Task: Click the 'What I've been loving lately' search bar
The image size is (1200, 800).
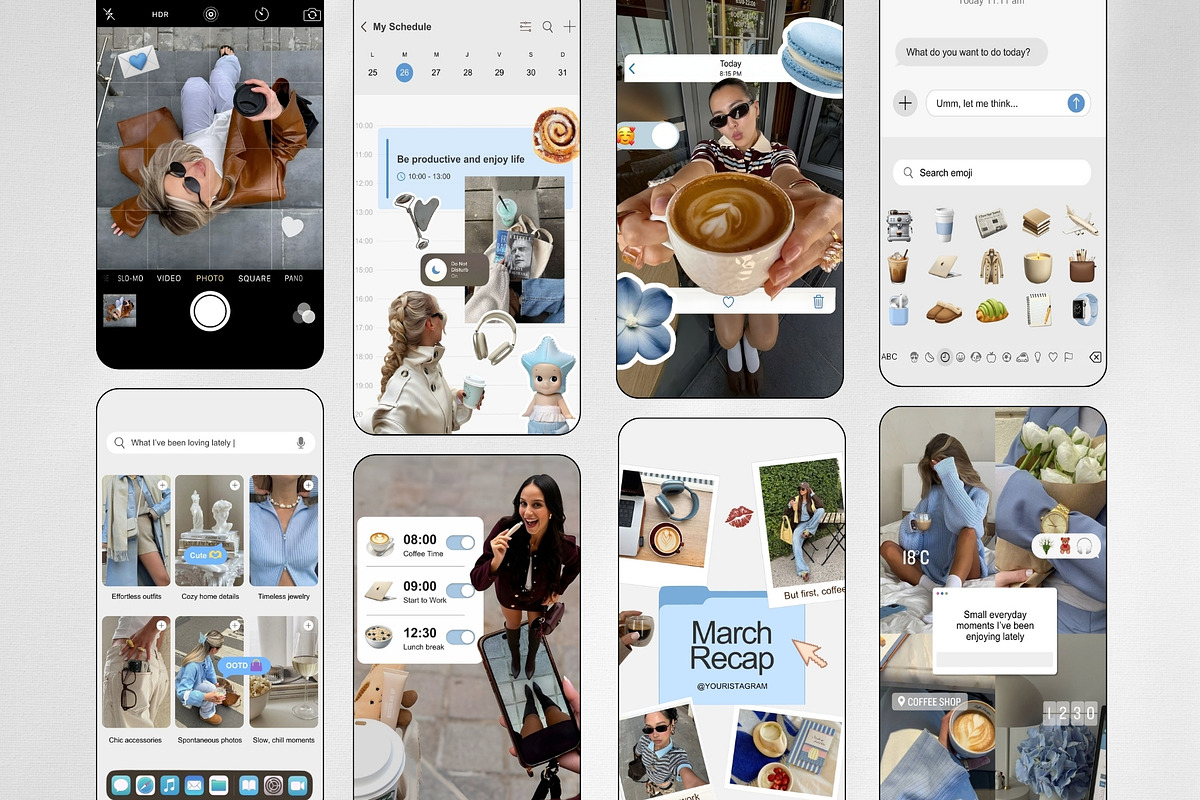Action: pos(210,442)
